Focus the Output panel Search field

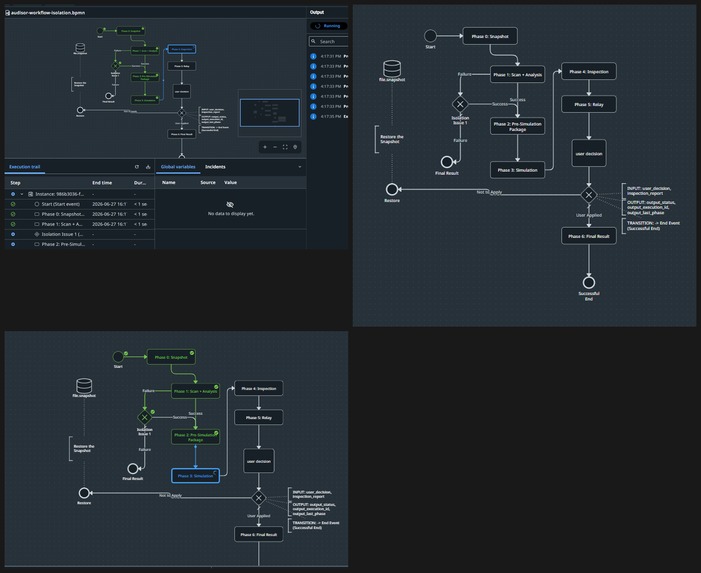tap(329, 41)
